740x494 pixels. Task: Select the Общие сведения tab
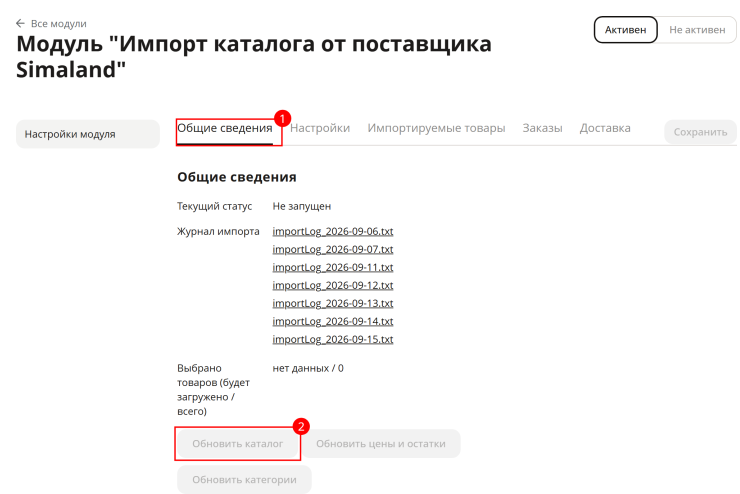(x=225, y=128)
